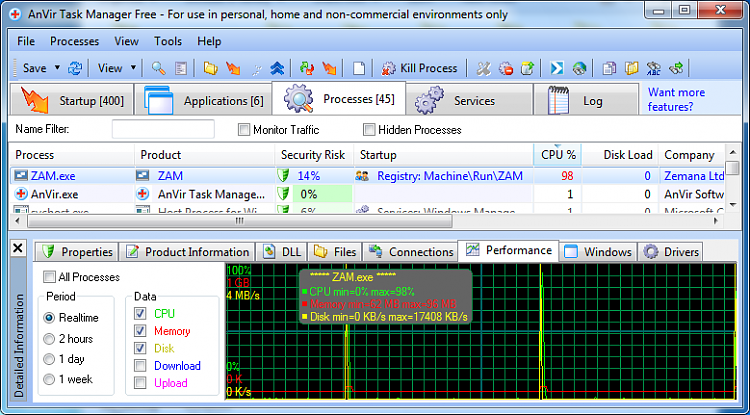Image resolution: width=750 pixels, height=415 pixels.
Task: Switch to the Applications [6] tab
Action: coord(203,100)
